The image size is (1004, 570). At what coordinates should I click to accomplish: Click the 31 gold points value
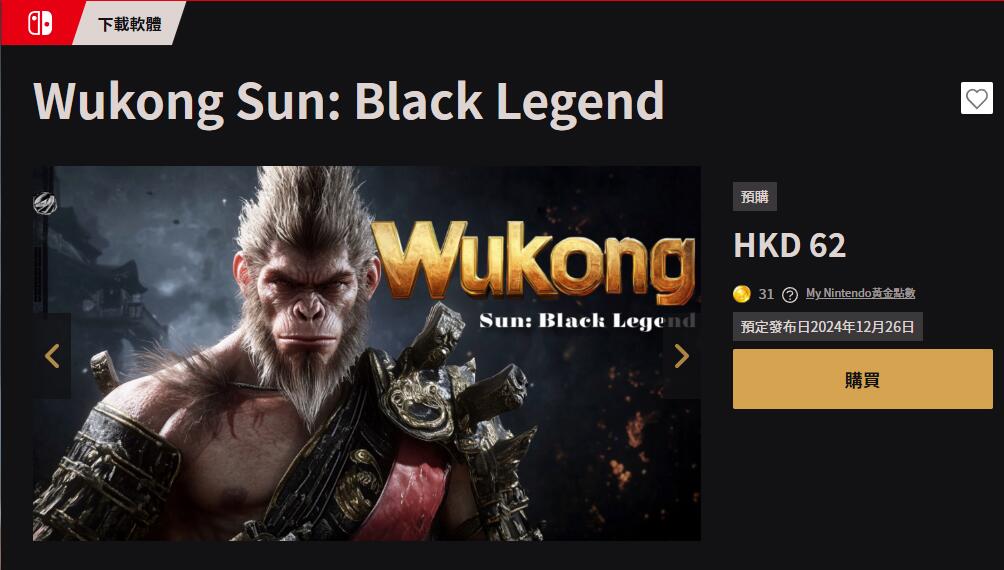766,294
